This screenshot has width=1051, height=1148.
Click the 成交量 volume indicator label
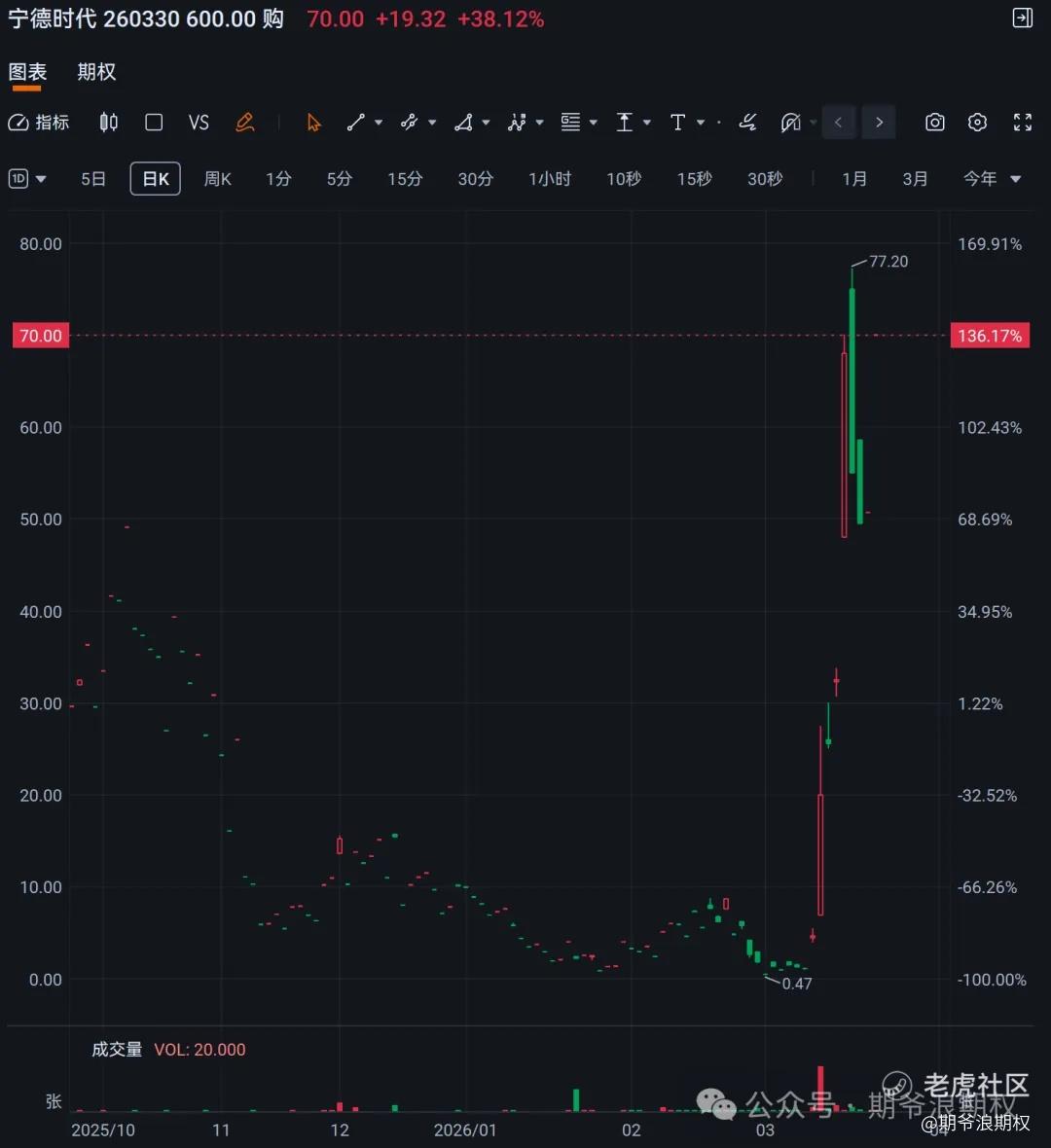tap(117, 1049)
